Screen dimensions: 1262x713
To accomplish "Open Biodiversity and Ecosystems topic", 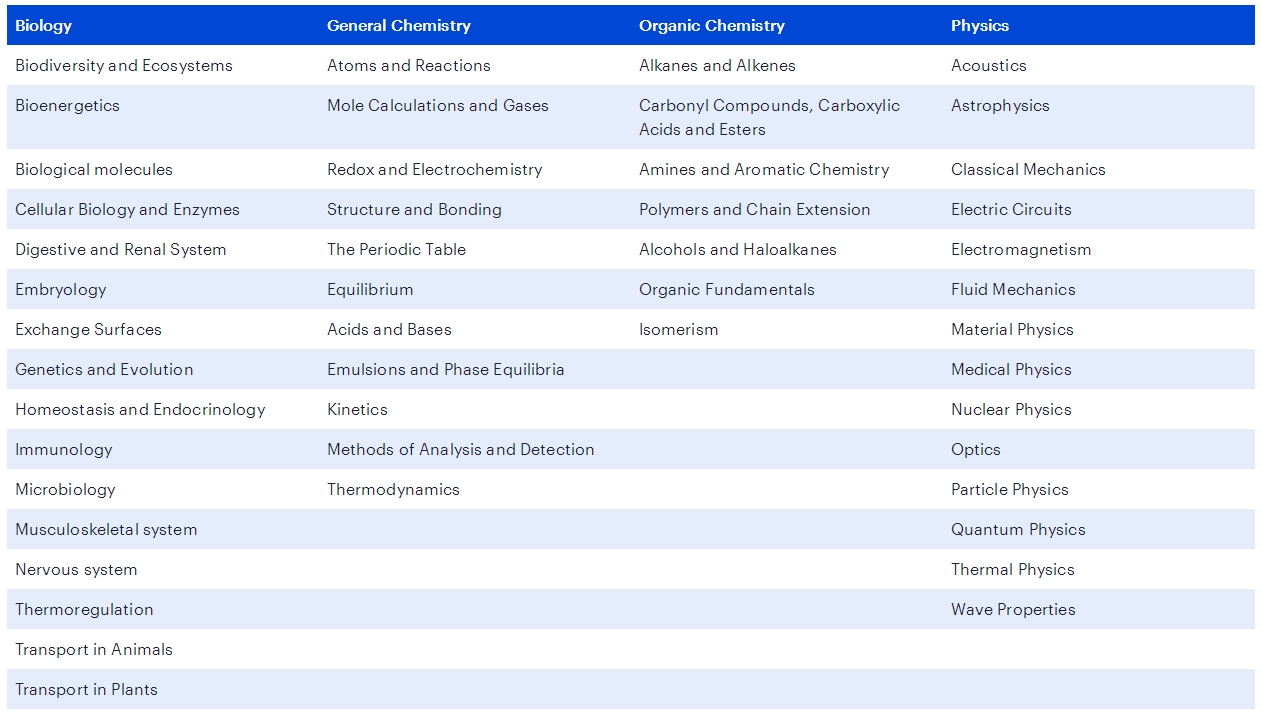I will 123,66.
